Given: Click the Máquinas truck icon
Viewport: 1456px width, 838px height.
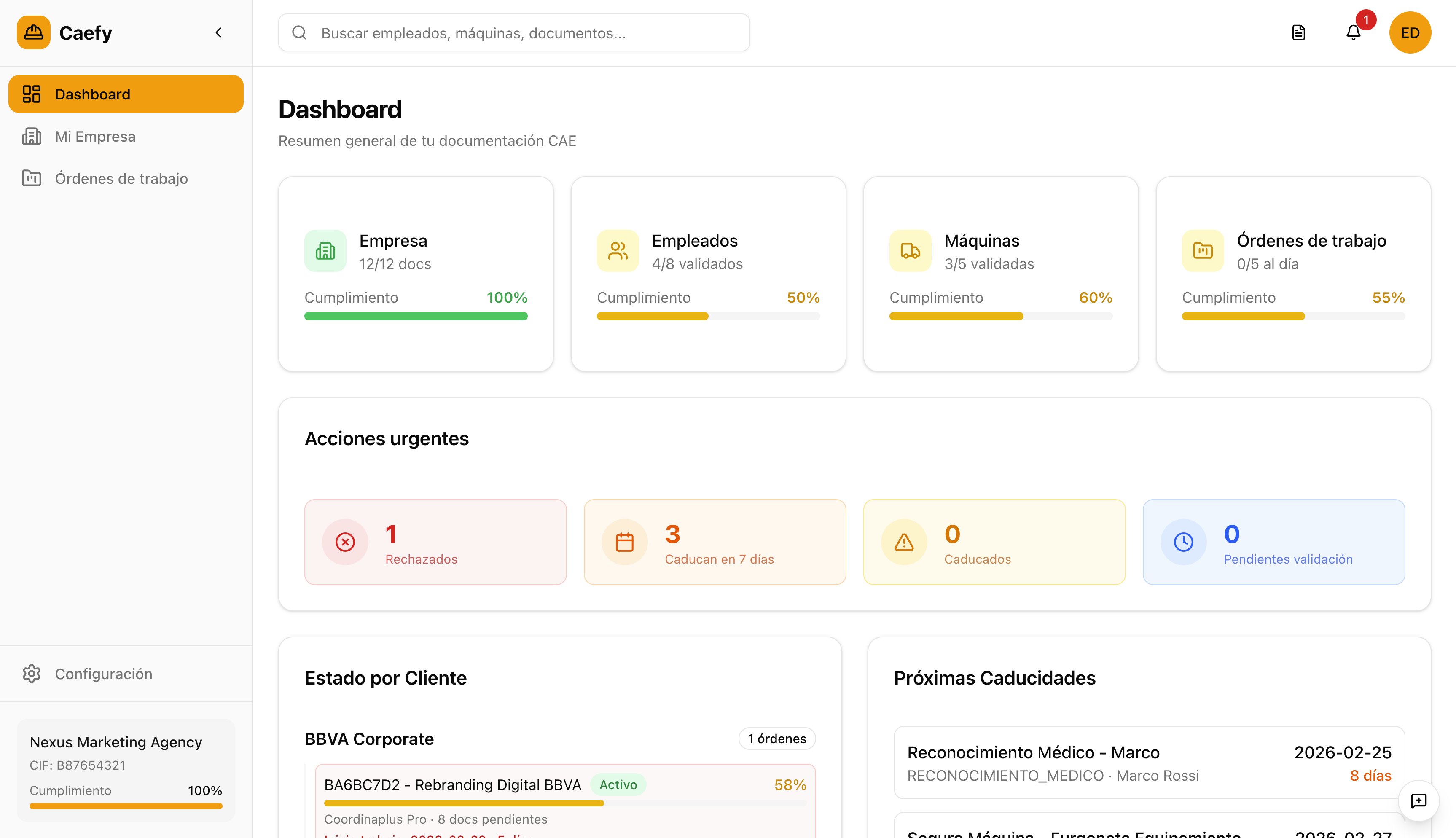Looking at the screenshot, I should 909,250.
